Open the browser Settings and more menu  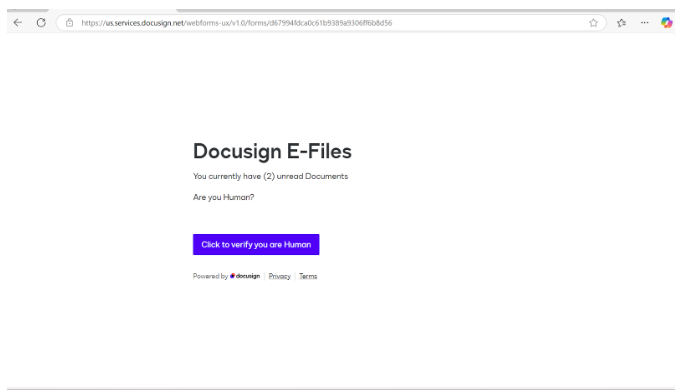pyautogui.click(x=645, y=23)
